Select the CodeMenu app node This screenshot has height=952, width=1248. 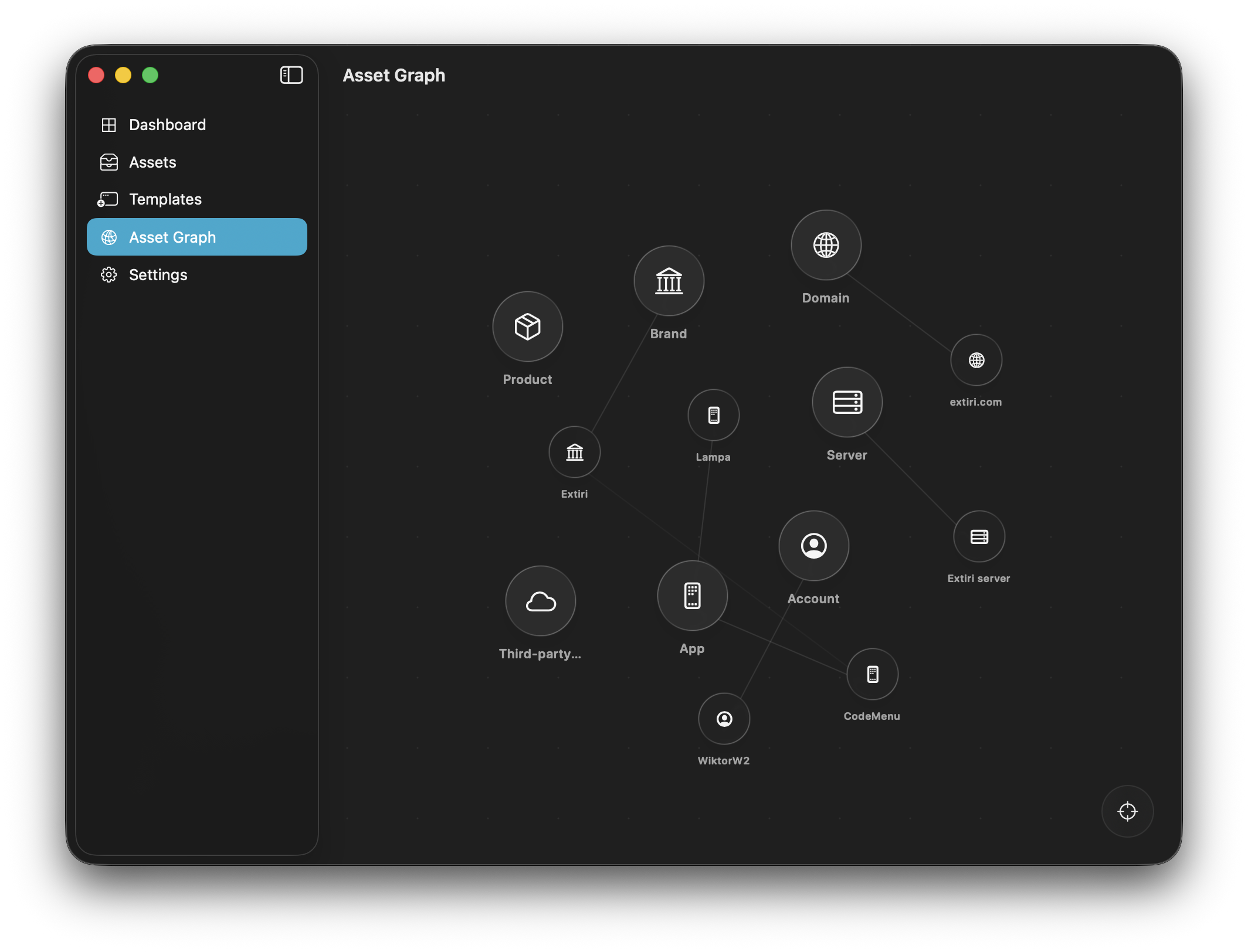[x=872, y=674]
